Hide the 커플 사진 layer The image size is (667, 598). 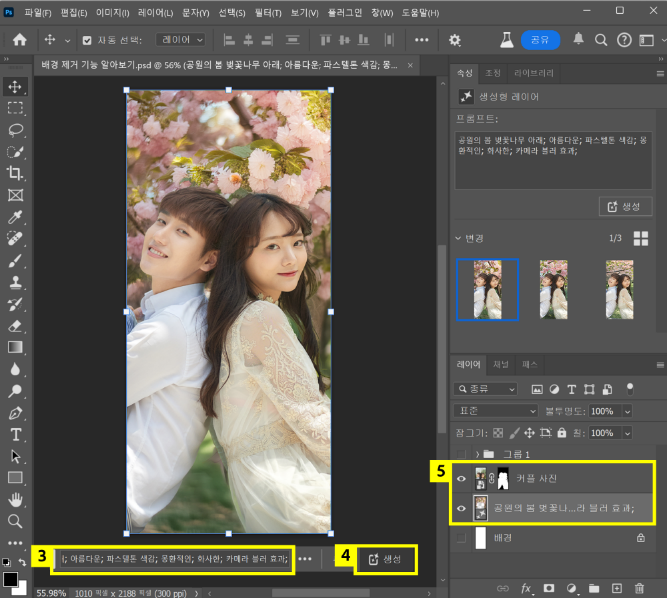click(x=461, y=478)
